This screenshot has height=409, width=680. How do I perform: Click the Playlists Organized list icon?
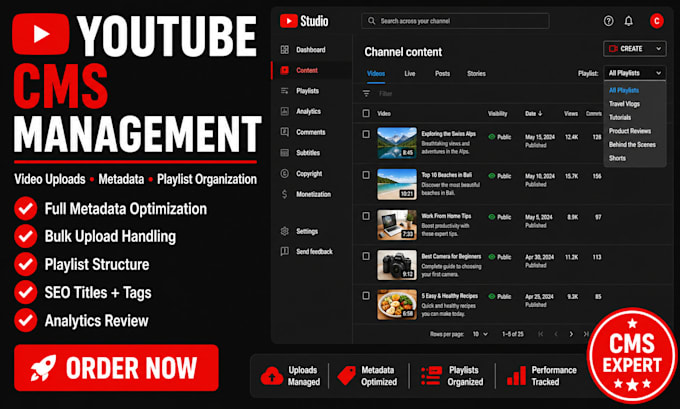pos(431,376)
